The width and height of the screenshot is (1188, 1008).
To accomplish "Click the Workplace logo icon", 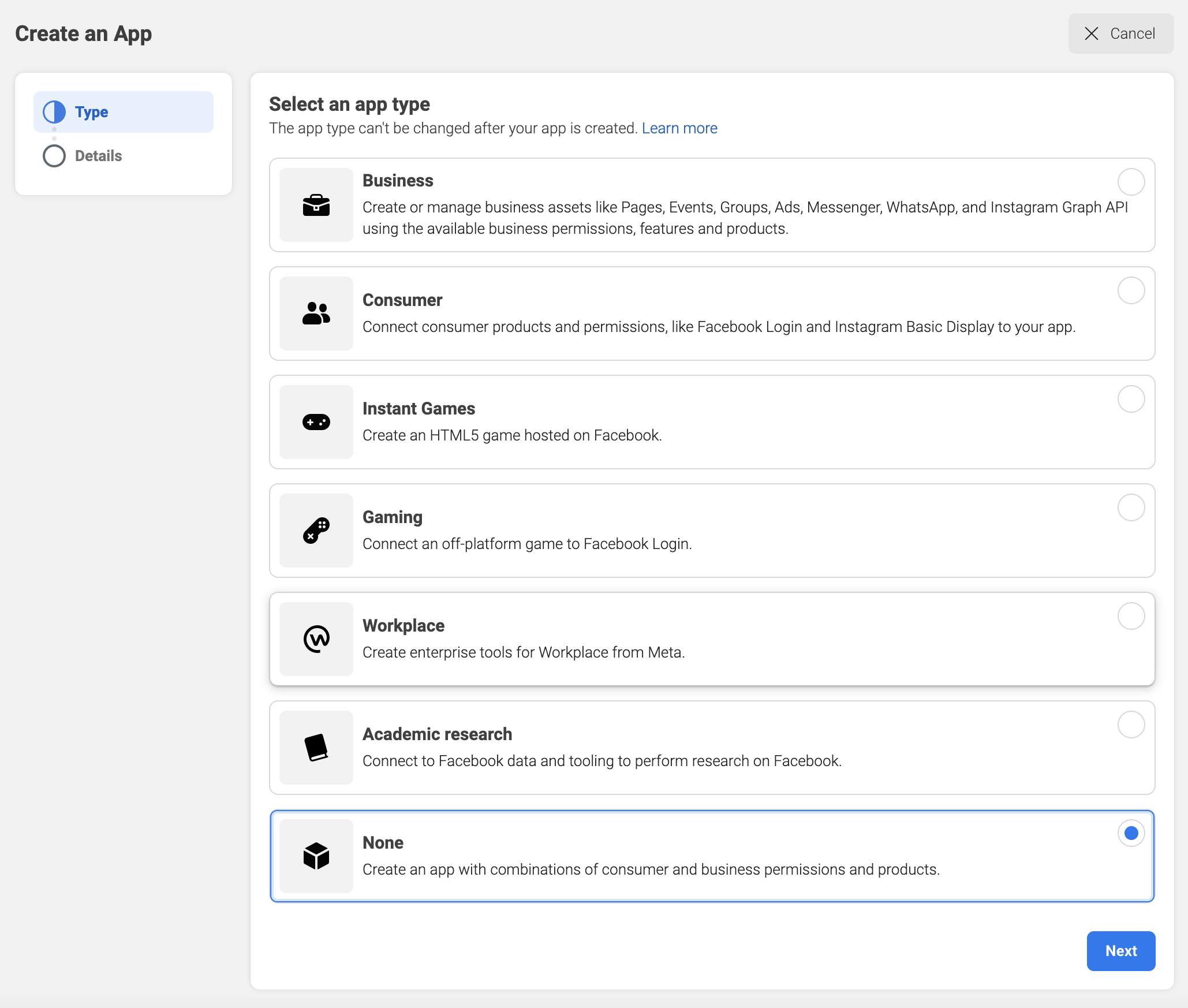I will tap(316, 639).
